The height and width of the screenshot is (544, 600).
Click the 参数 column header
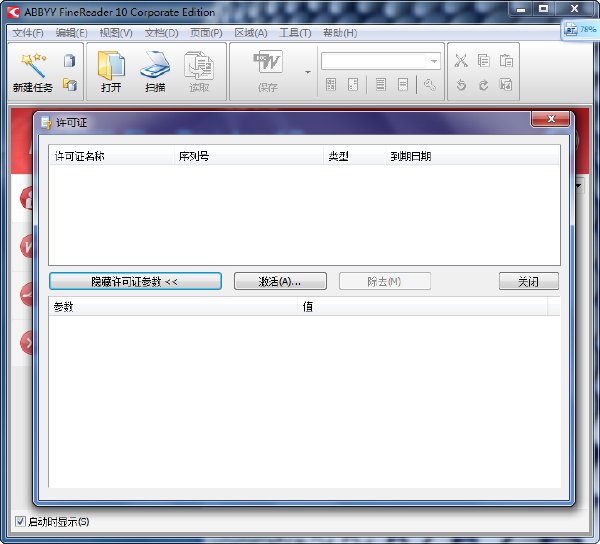(173, 306)
